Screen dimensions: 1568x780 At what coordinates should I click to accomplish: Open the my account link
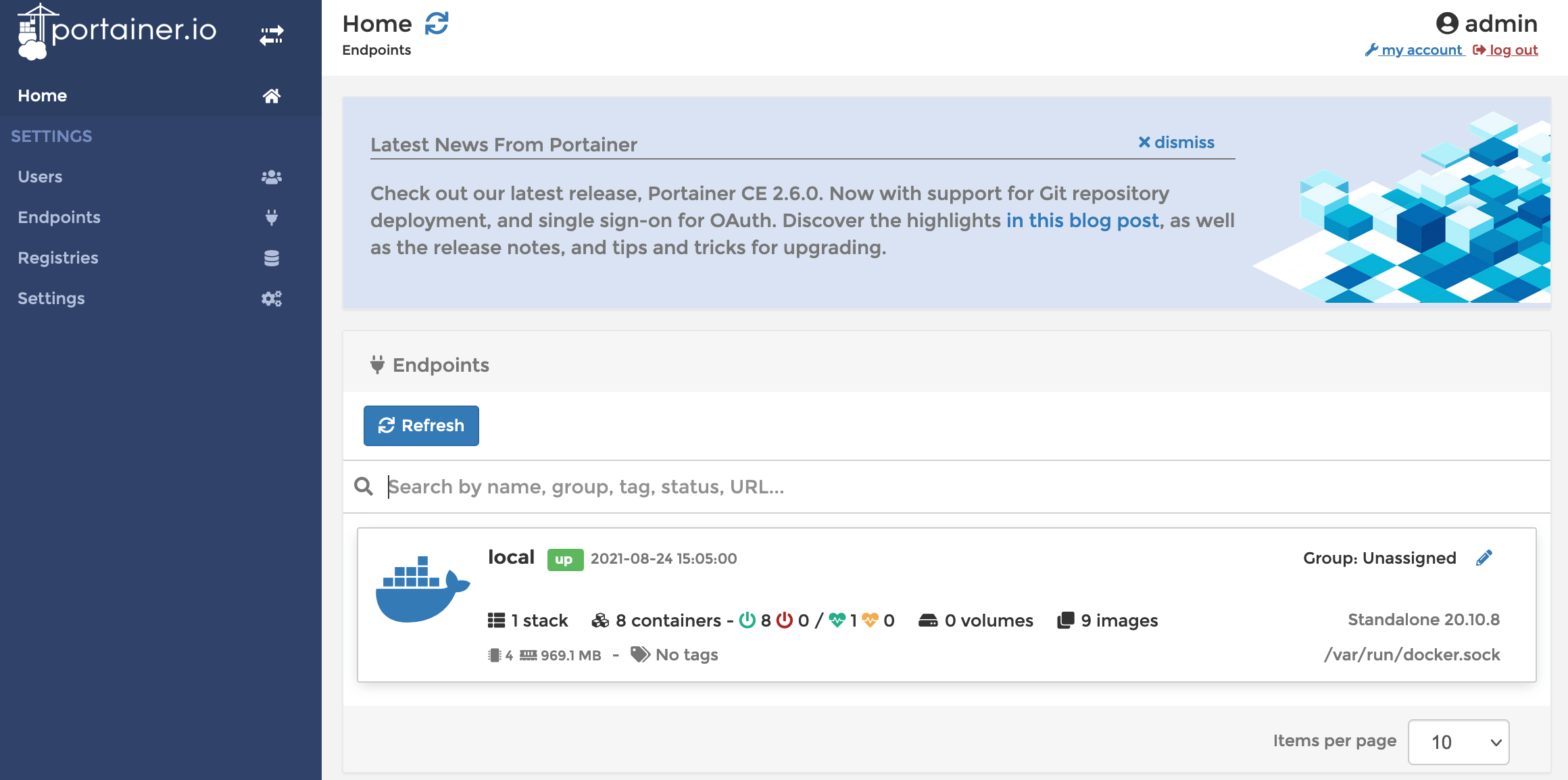(1415, 50)
